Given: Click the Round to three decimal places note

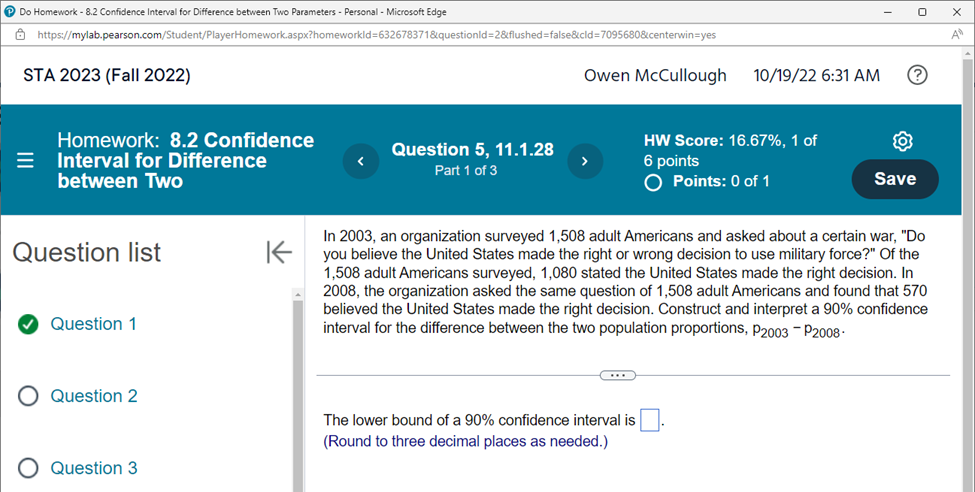Looking at the screenshot, I should pyautogui.click(x=465, y=442).
